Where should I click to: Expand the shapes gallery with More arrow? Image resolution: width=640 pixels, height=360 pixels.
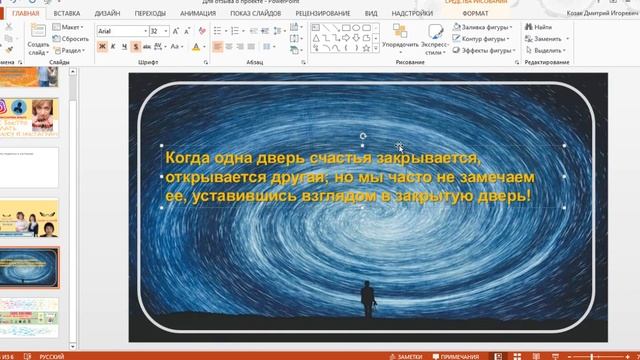(376, 48)
